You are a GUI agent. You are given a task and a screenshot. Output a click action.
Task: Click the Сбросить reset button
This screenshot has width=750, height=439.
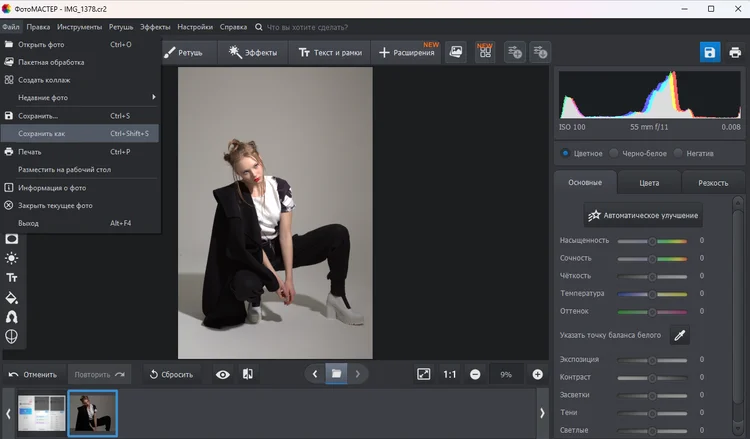click(171, 374)
